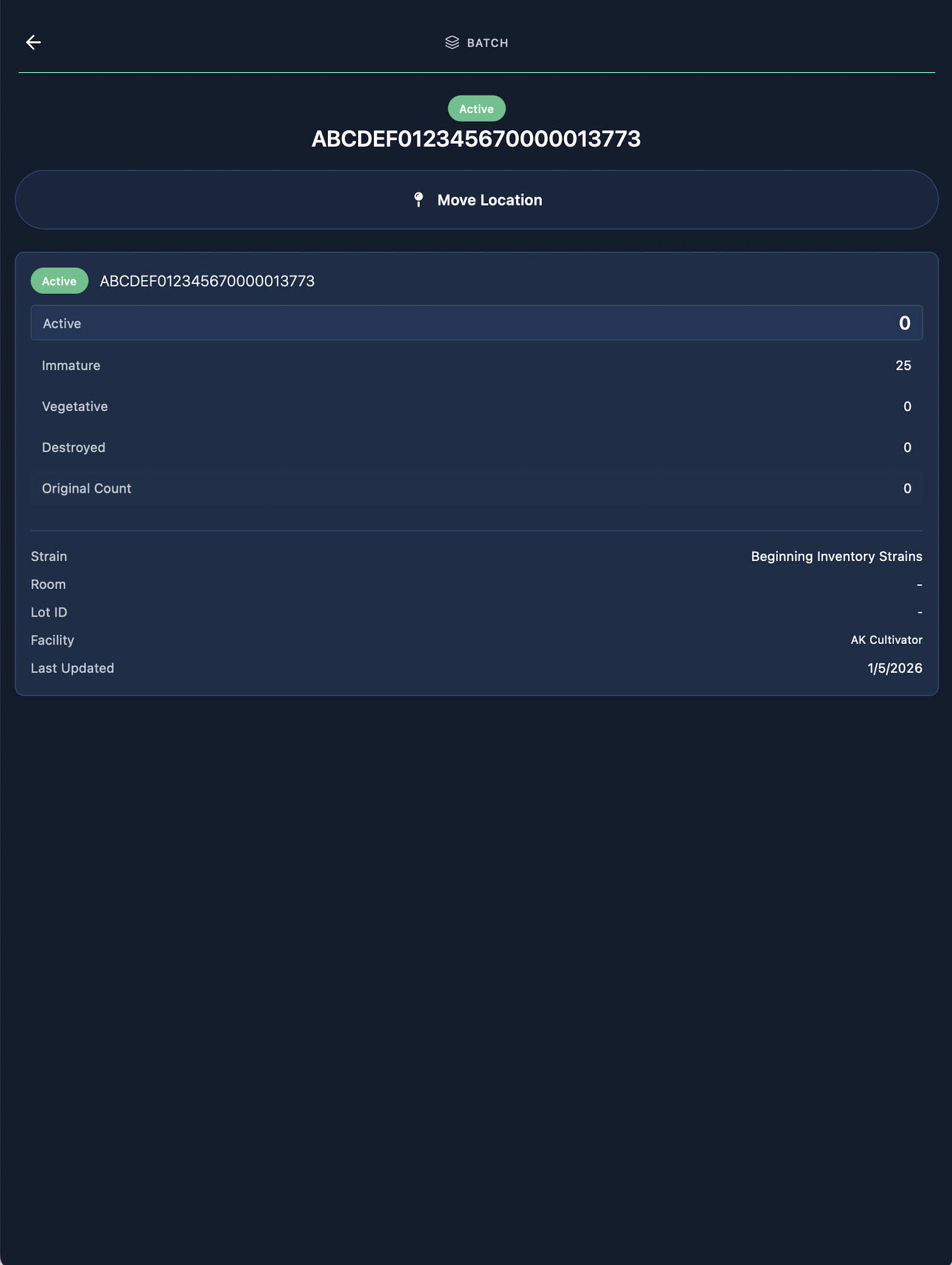This screenshot has height=1265, width=952.
Task: Click the Room field value dash
Action: coord(919,584)
